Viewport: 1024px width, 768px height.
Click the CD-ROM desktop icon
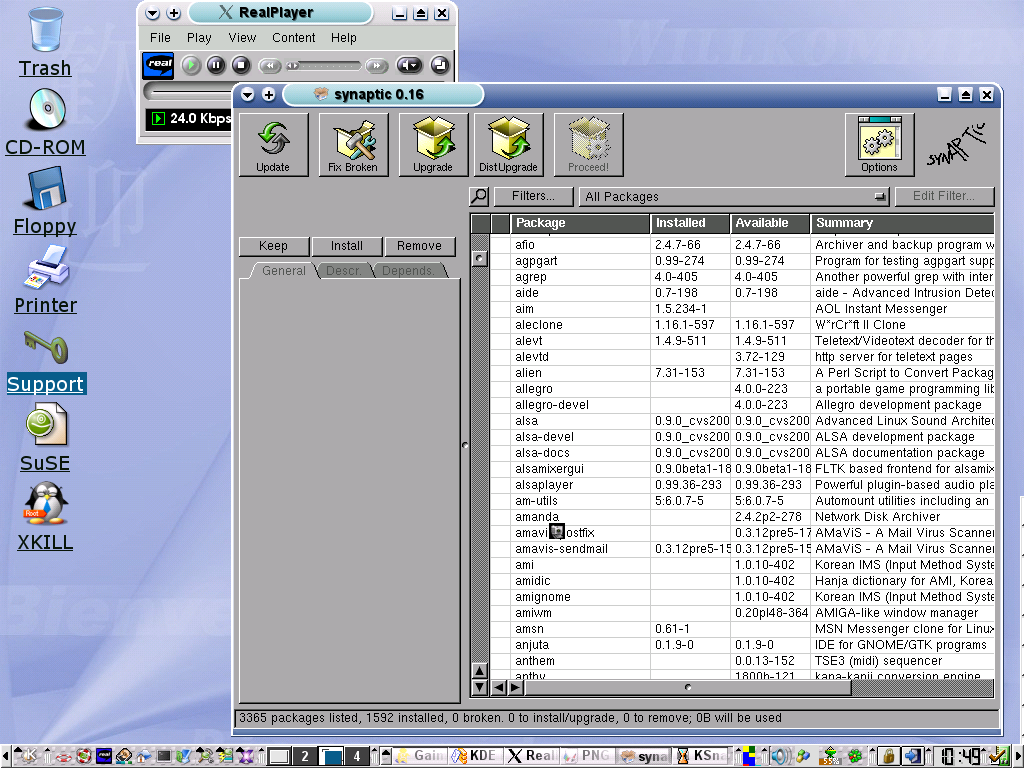coord(46,109)
